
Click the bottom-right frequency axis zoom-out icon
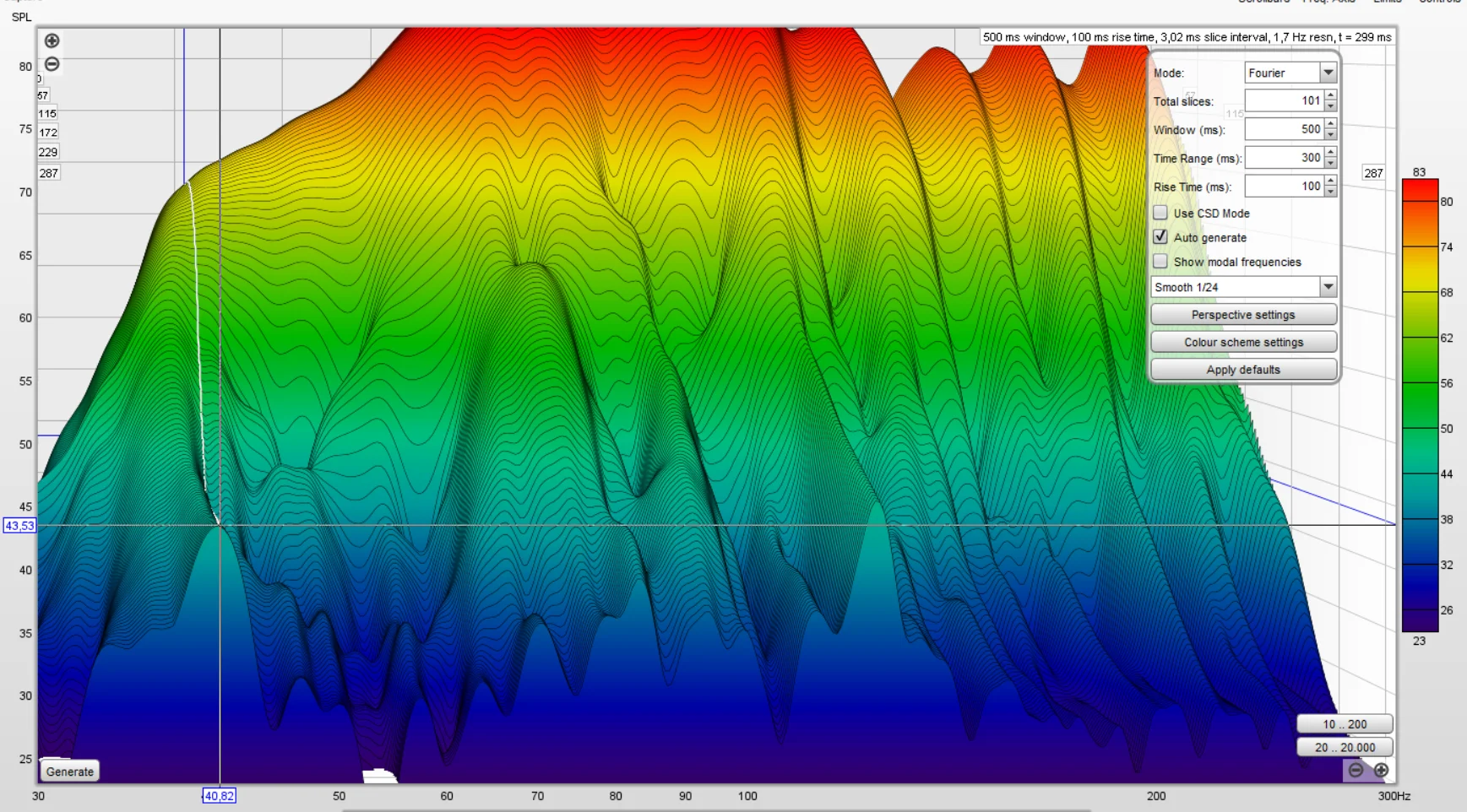(x=1356, y=770)
